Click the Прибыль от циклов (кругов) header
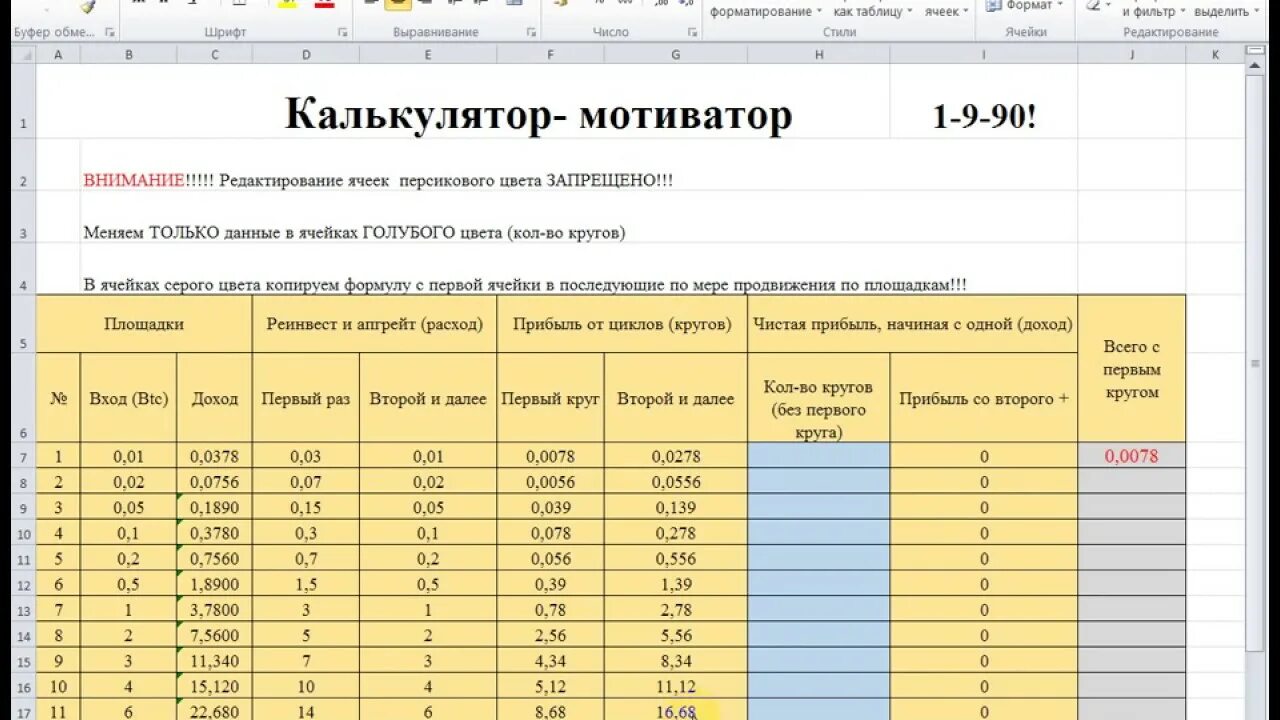This screenshot has width=1280, height=720. (x=622, y=324)
